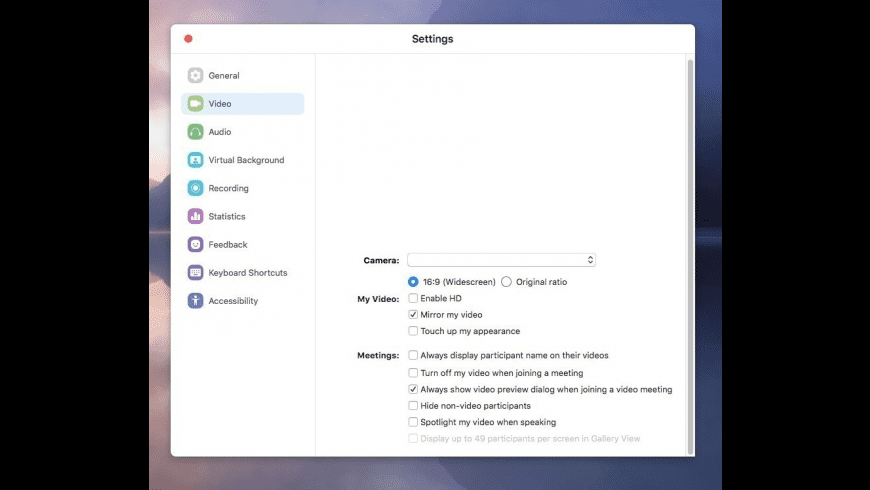Image resolution: width=870 pixels, height=490 pixels.
Task: Click the settings panel vertical scrollbar
Action: pyautogui.click(x=689, y=250)
